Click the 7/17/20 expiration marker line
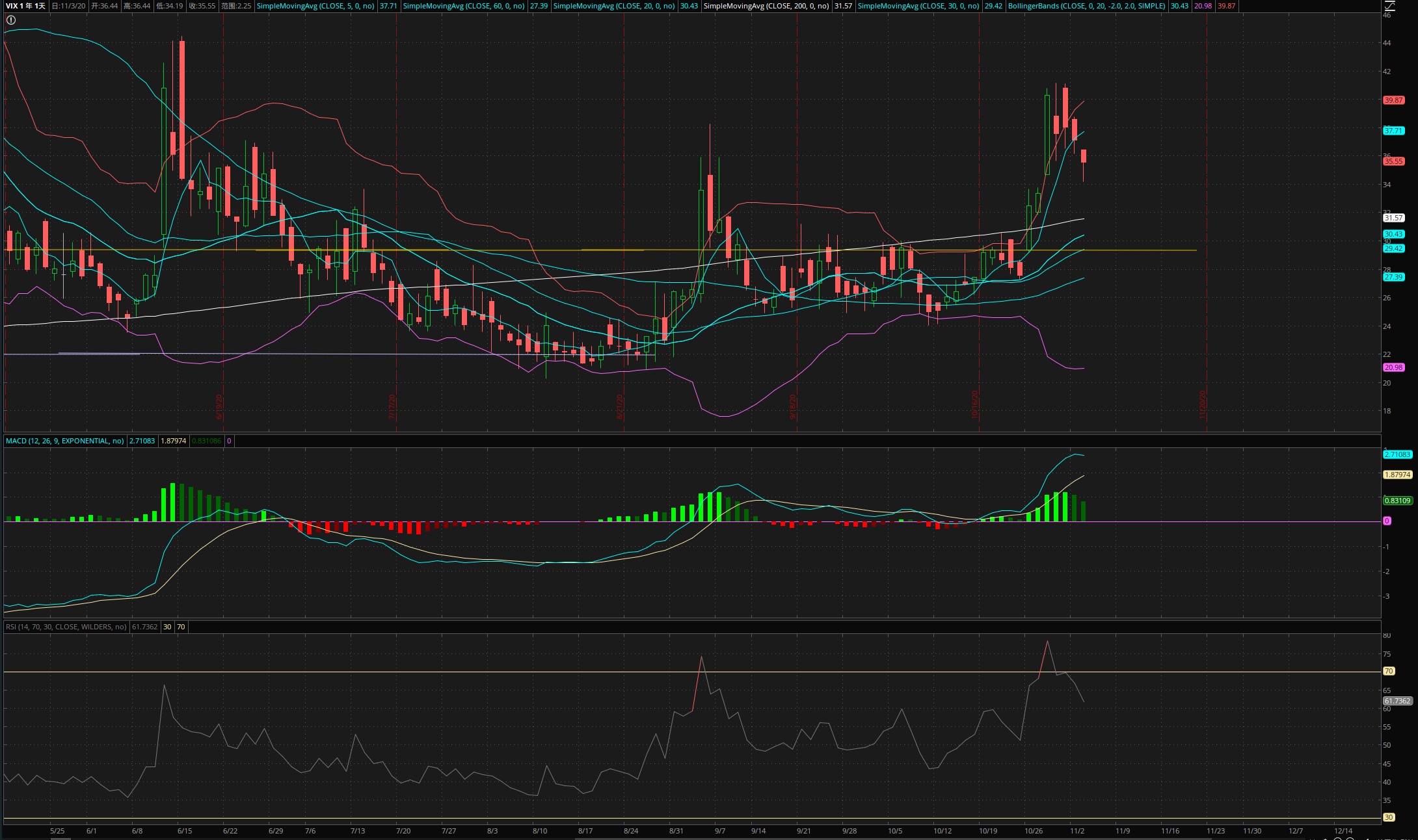Image resolution: width=1418 pixels, height=840 pixels. (x=396, y=221)
